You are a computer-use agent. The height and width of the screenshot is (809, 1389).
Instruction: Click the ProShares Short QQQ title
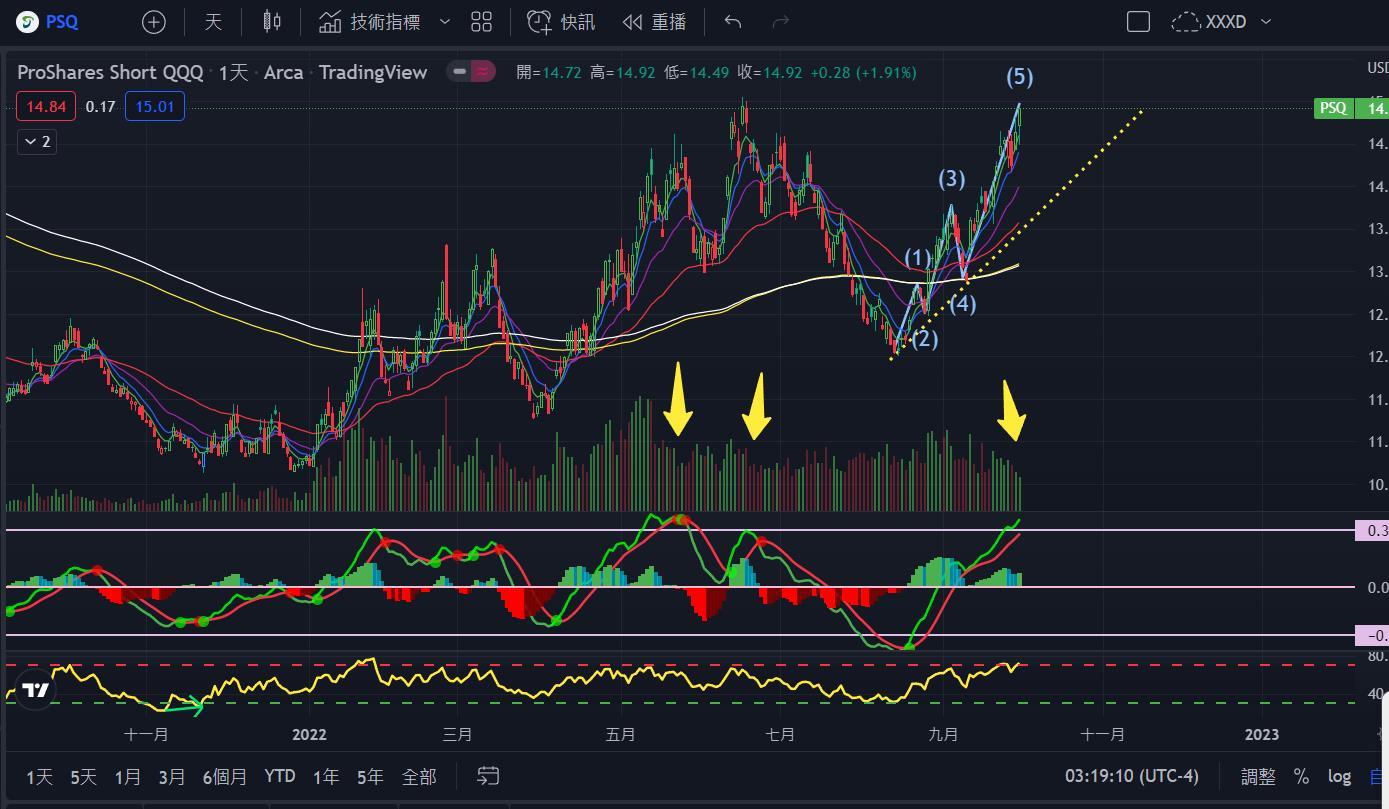(x=110, y=72)
